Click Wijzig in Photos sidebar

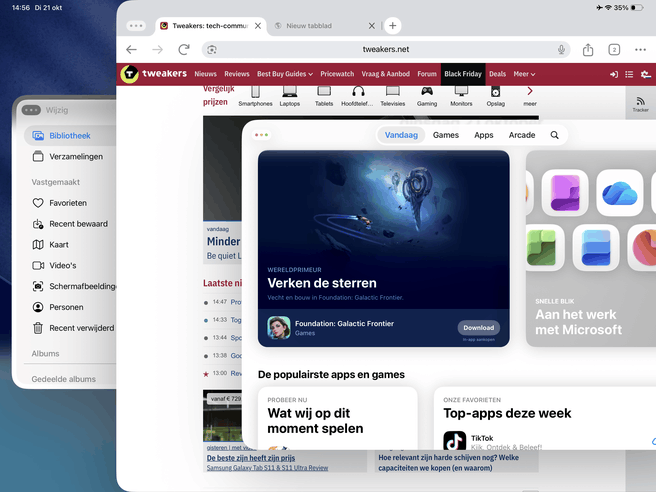[57, 110]
